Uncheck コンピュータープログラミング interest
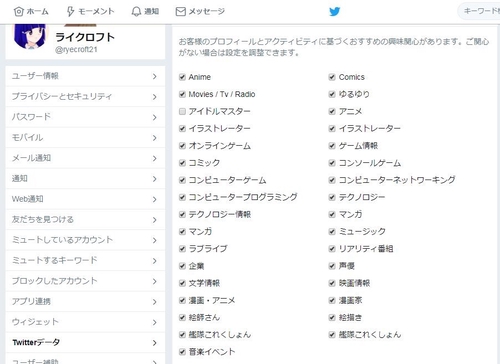The image size is (500, 364). [182, 197]
